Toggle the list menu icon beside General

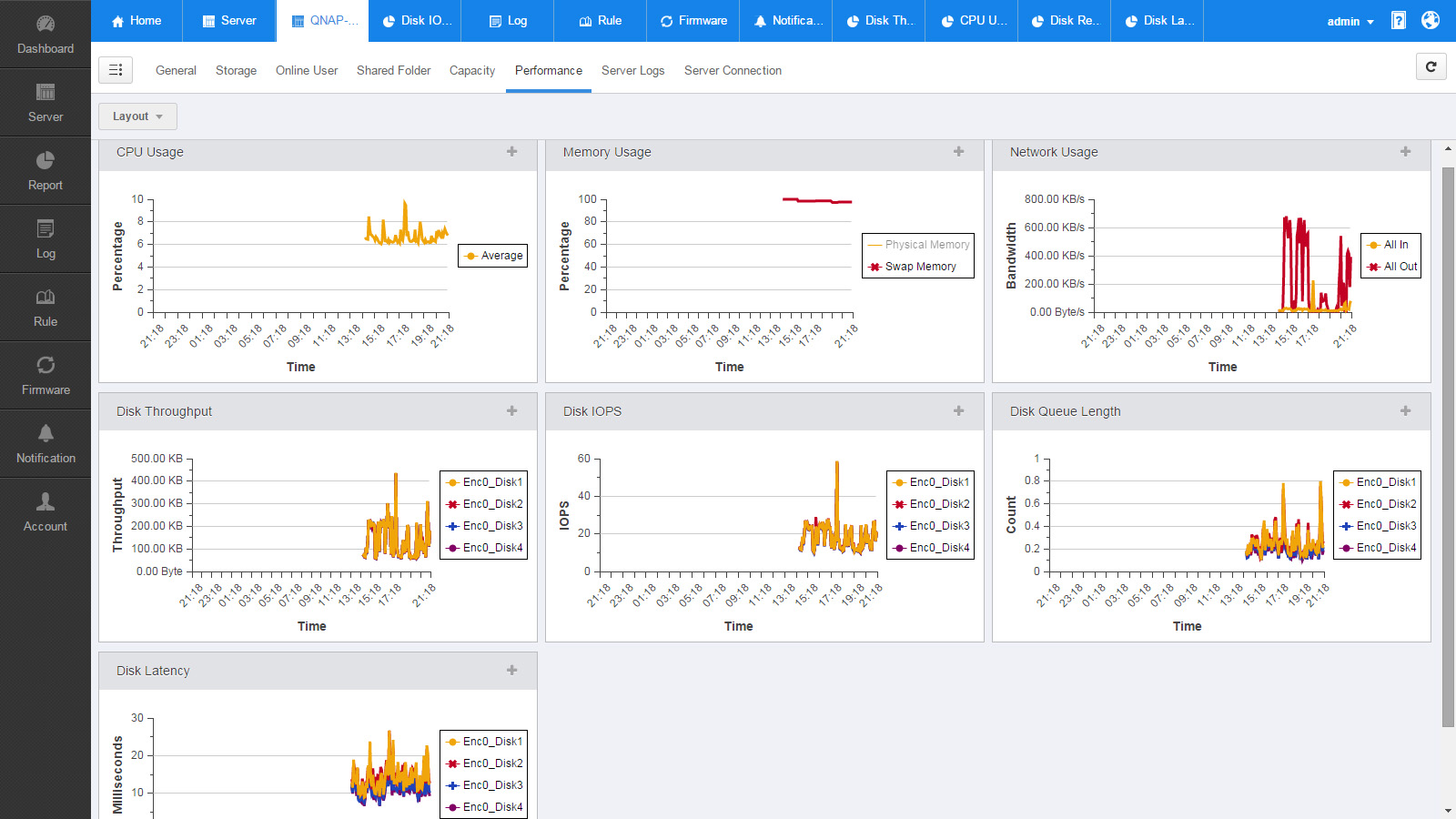116,70
